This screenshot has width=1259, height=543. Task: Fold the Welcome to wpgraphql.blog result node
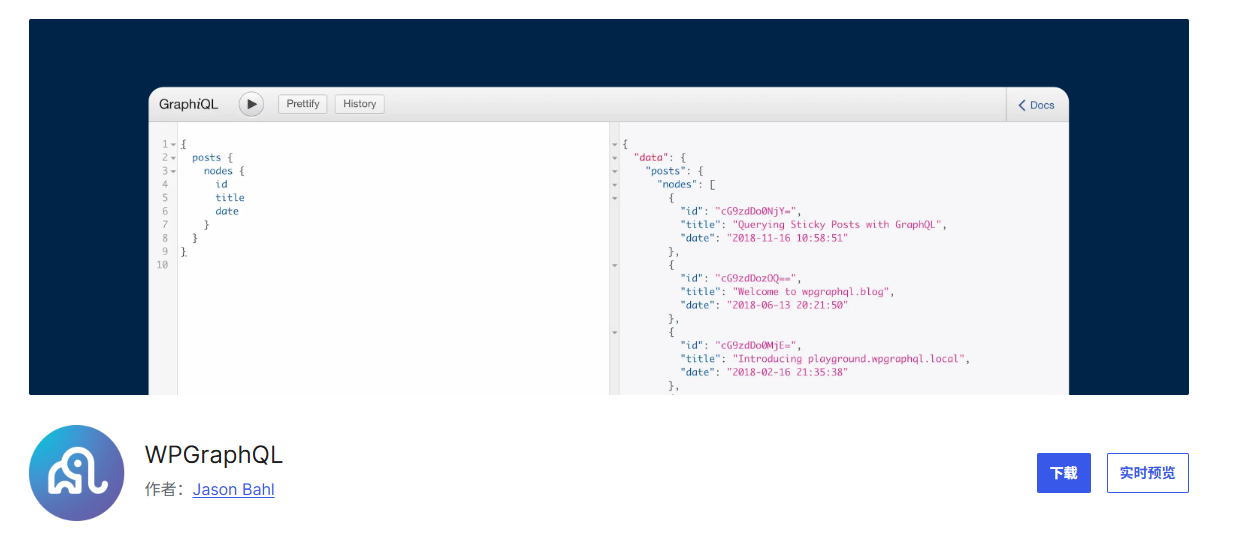[x=615, y=265]
